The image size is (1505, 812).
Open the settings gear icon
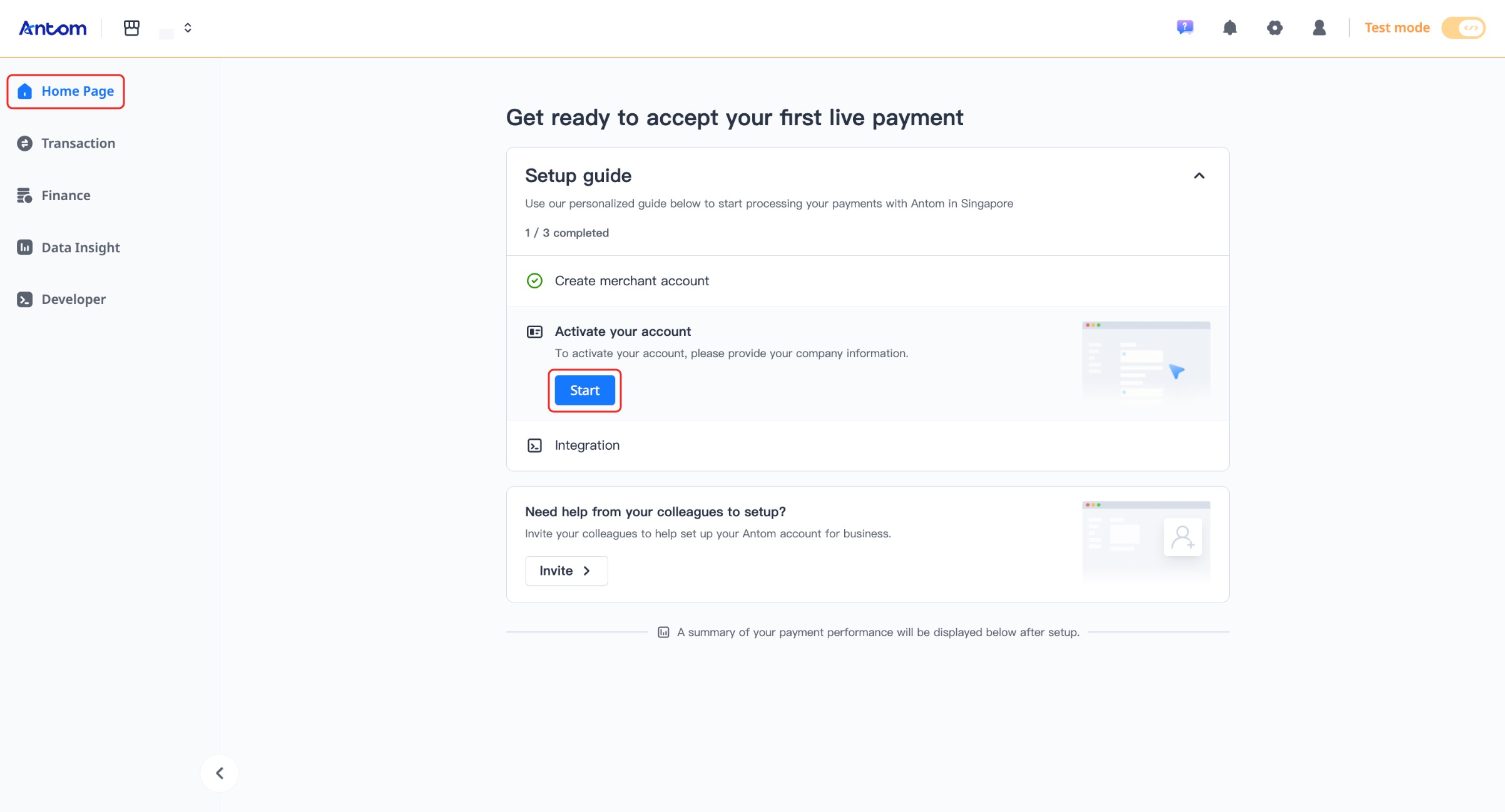point(1275,28)
